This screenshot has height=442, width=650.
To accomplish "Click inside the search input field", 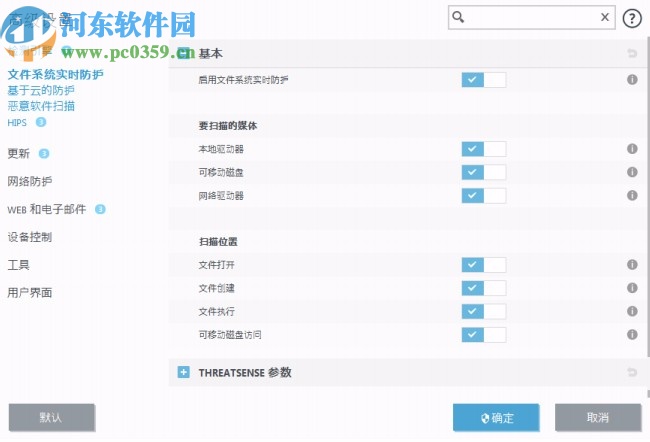I will click(x=531, y=17).
